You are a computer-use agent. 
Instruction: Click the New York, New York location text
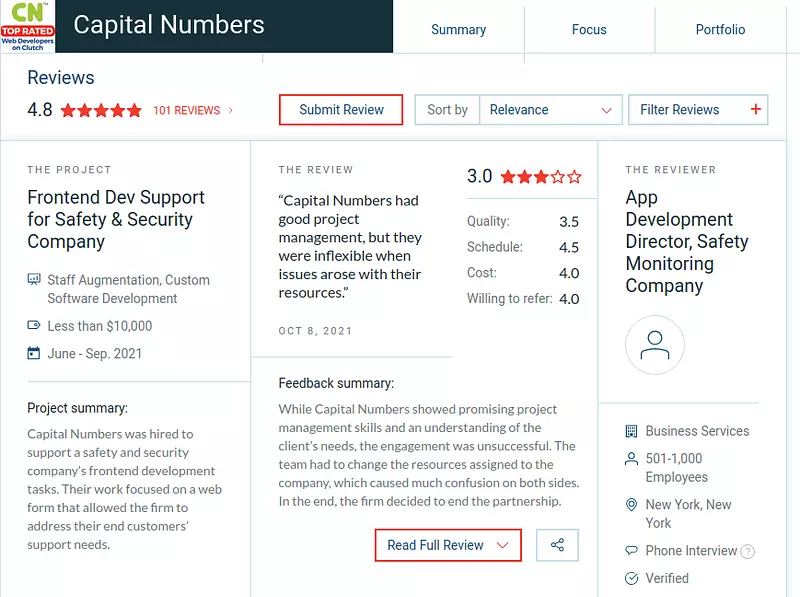coord(688,513)
